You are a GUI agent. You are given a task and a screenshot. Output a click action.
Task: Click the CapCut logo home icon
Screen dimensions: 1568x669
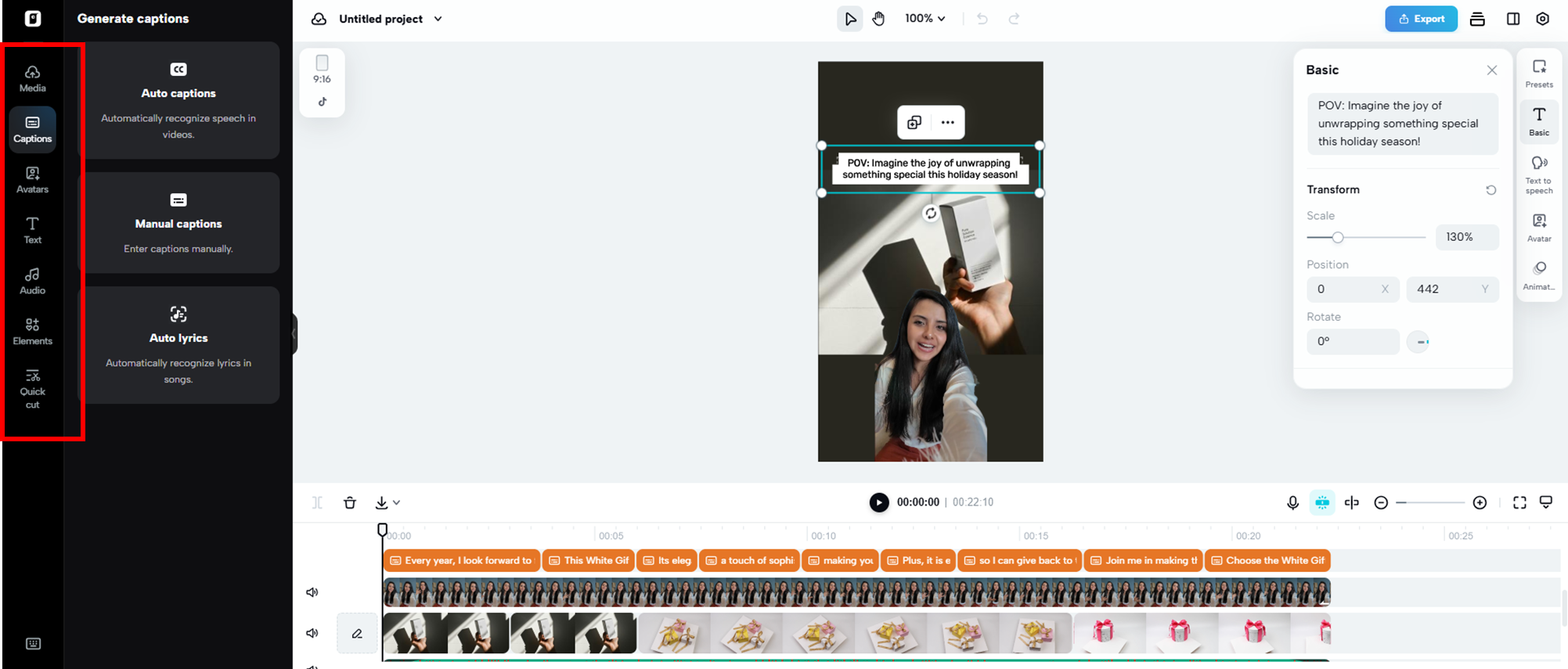coord(32,18)
